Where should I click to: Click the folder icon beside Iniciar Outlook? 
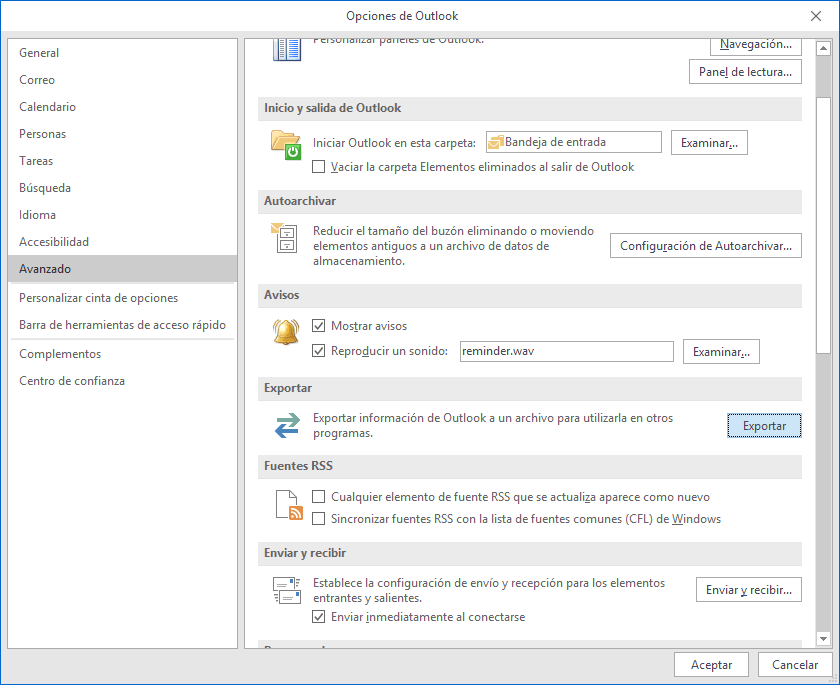[x=286, y=145]
